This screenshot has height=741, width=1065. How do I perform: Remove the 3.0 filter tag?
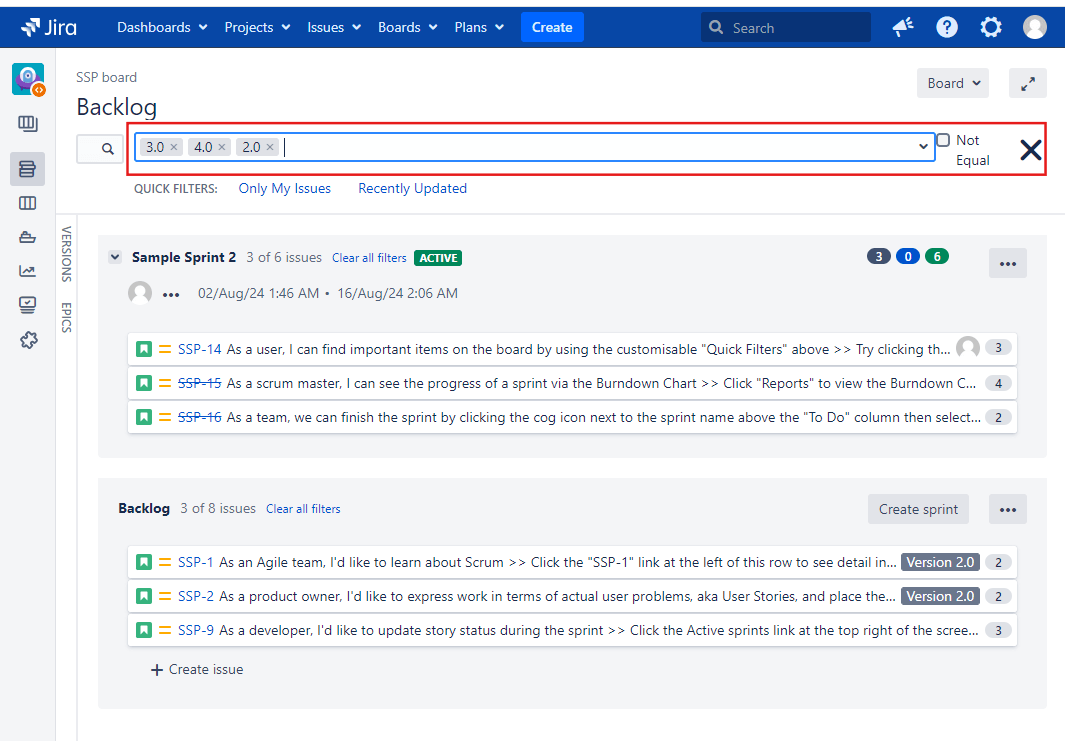click(x=174, y=147)
